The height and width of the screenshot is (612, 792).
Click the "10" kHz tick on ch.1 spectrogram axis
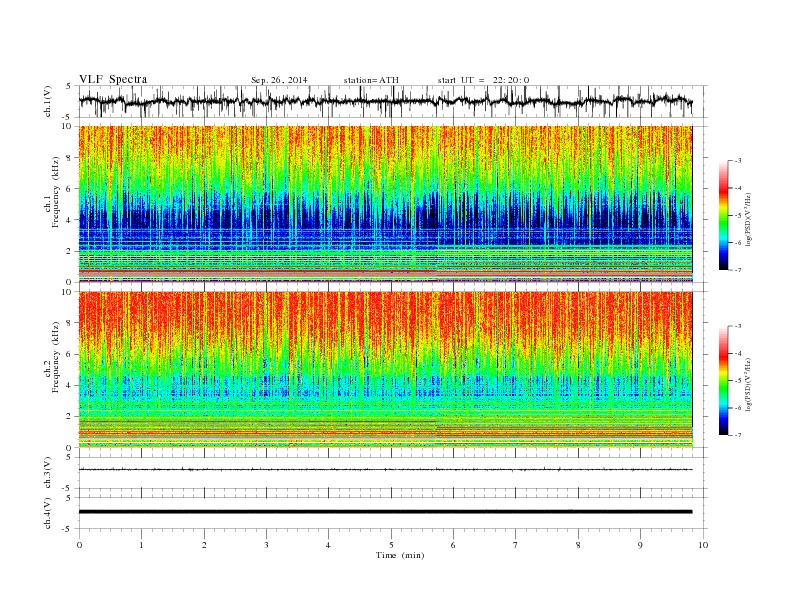[x=67, y=126]
